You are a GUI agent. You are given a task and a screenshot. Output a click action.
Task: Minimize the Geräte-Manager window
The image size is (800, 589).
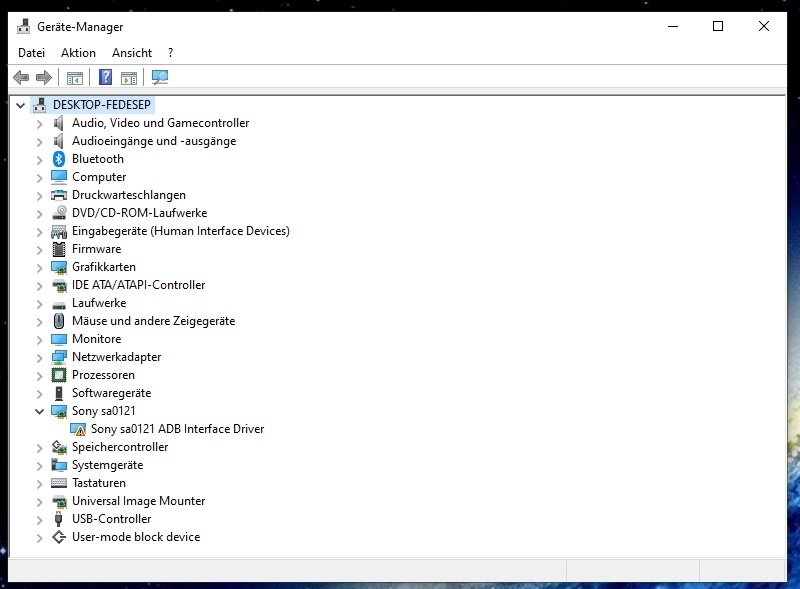(x=673, y=26)
